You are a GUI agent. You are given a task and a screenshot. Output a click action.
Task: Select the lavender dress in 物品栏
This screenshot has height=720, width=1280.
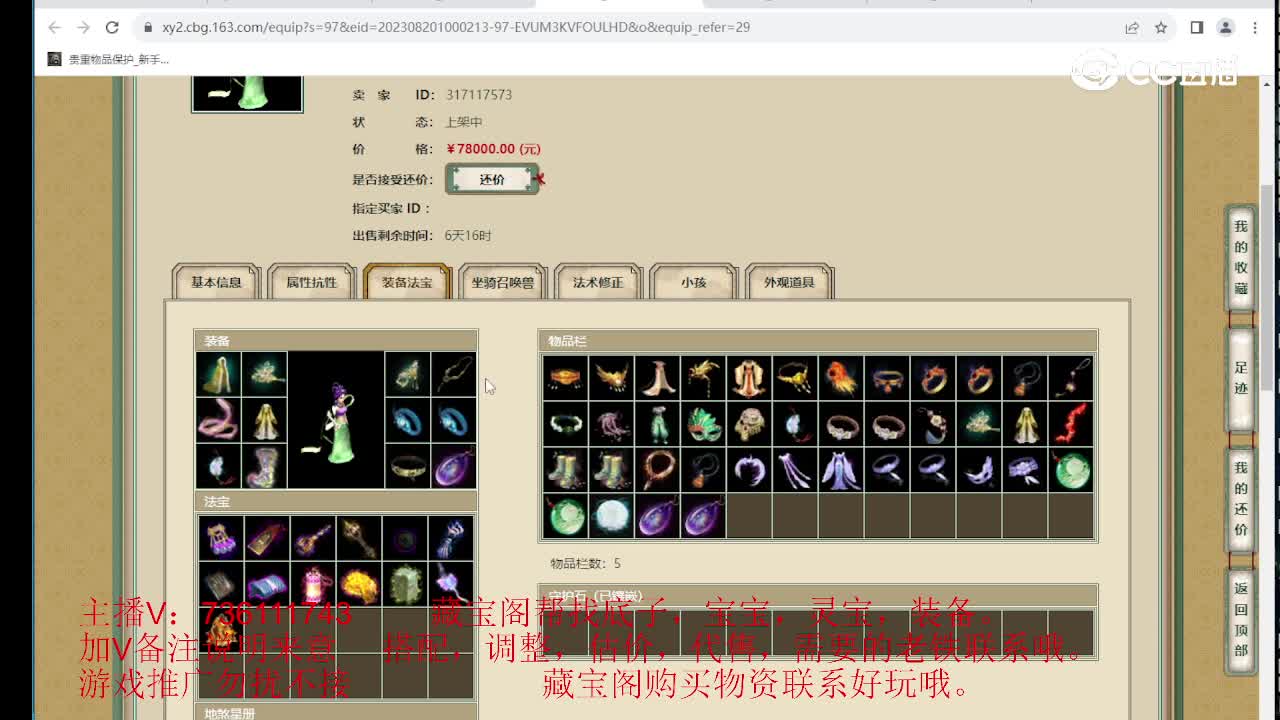tap(841, 471)
